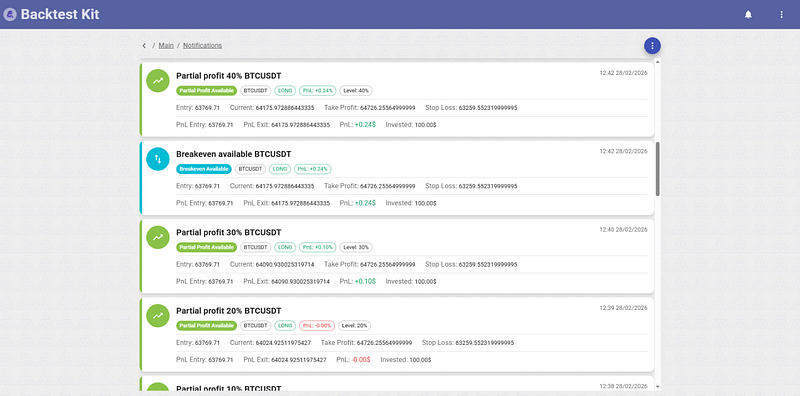Screen dimensions: 800x396
Task: Select the Partial profit 40% BTCUSDT title
Action: click(x=229, y=76)
